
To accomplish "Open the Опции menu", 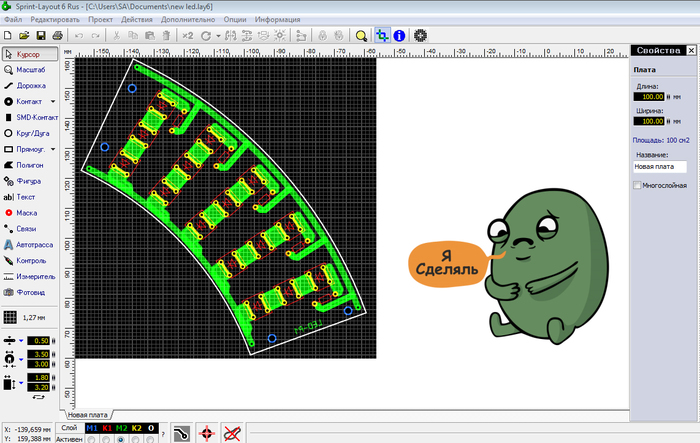I will pos(235,20).
